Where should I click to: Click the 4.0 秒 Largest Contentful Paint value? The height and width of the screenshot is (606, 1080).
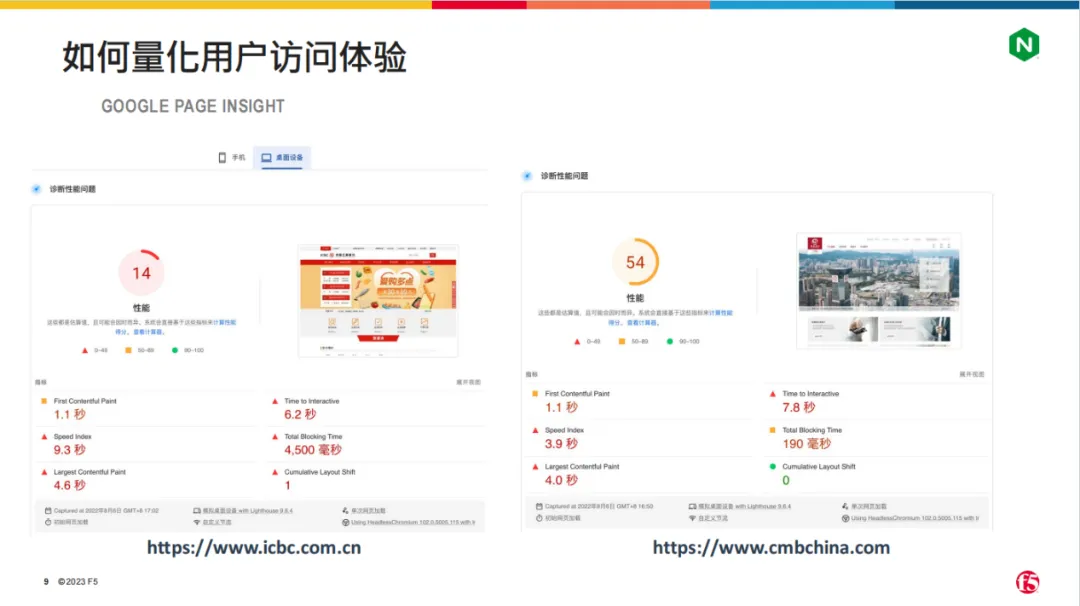[561, 480]
